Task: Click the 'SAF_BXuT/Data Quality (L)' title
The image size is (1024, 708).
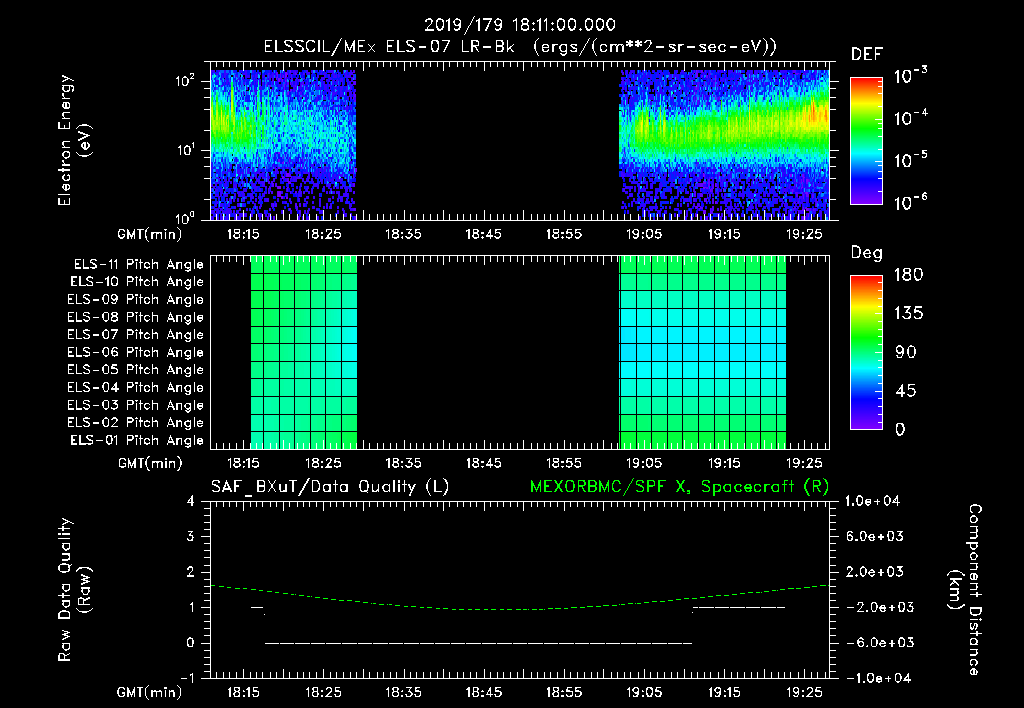Action: (330, 487)
